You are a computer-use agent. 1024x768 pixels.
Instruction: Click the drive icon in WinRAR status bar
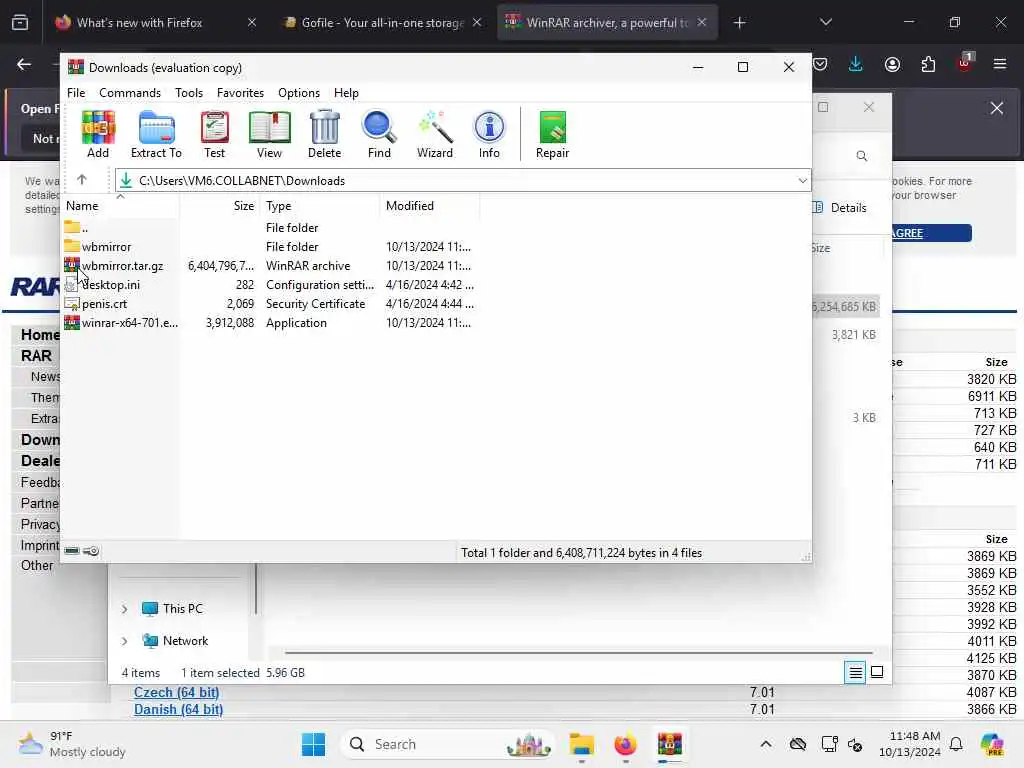72,551
